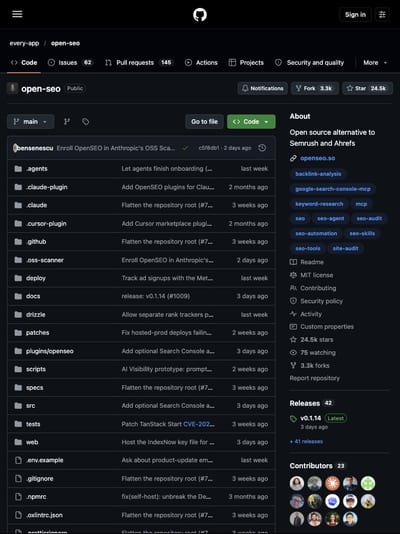Open the hamburger navigation menu
The height and width of the screenshot is (534, 400).
(17, 14)
